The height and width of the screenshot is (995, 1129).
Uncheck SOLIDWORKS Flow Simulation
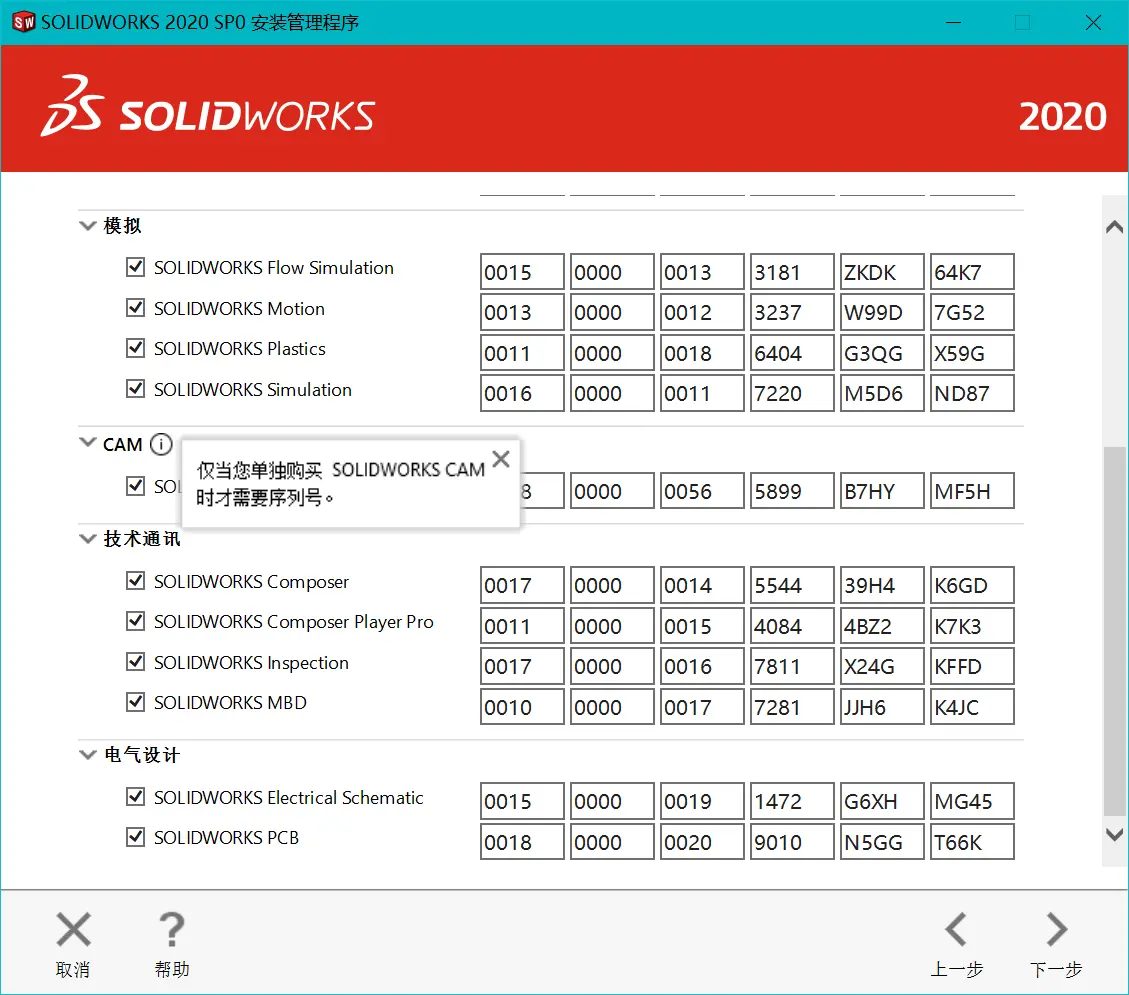135,267
